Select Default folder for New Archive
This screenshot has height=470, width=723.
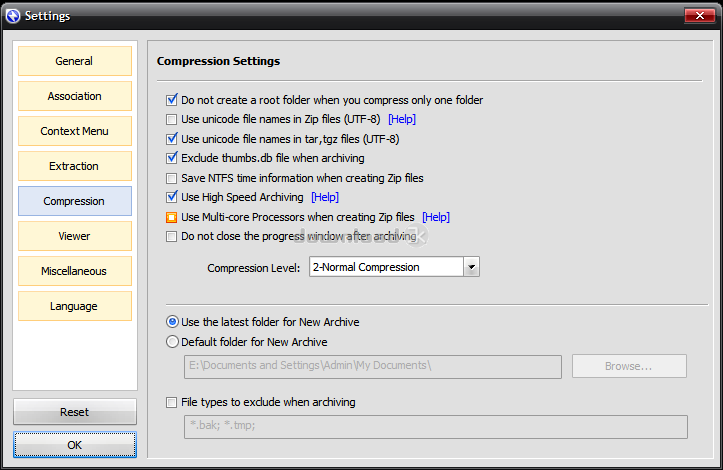(x=172, y=342)
